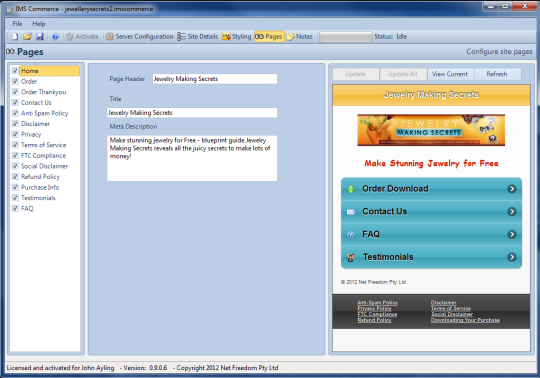This screenshot has height=378, width=540.
Task: Toggle the Social Disclaimer checkbox
Action: point(15,166)
